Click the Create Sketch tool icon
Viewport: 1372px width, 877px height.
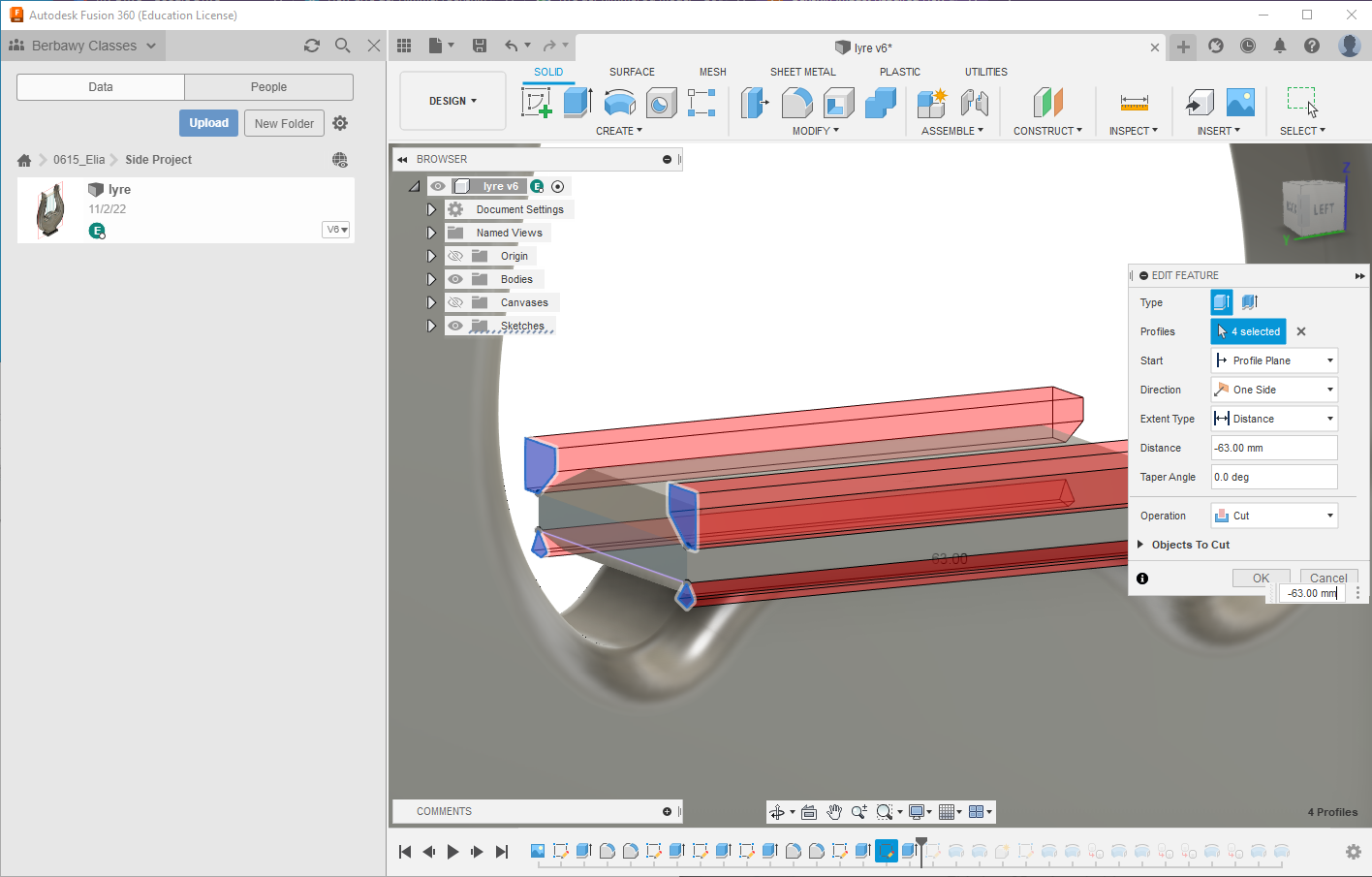(x=536, y=103)
